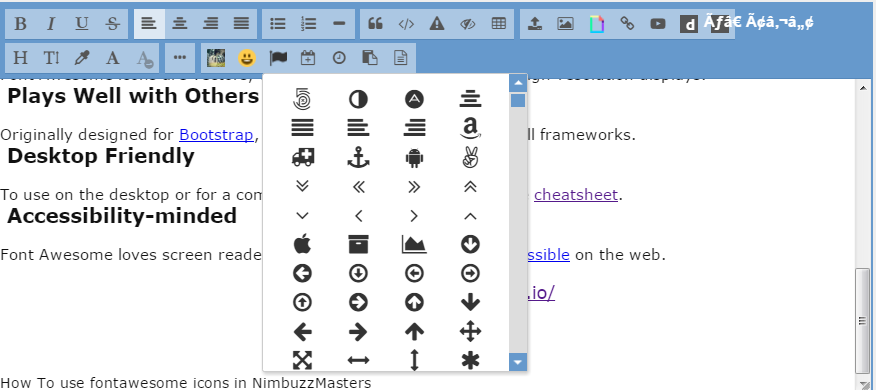Click the icon picker scroll up arrow
The height and width of the screenshot is (390, 876).
coord(518,83)
